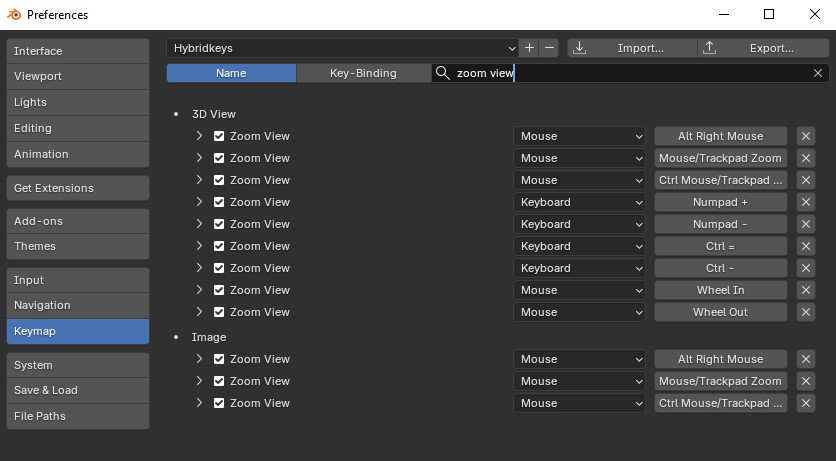836x461 pixels.
Task: Open the Animation preferences section
Action: click(x=78, y=154)
